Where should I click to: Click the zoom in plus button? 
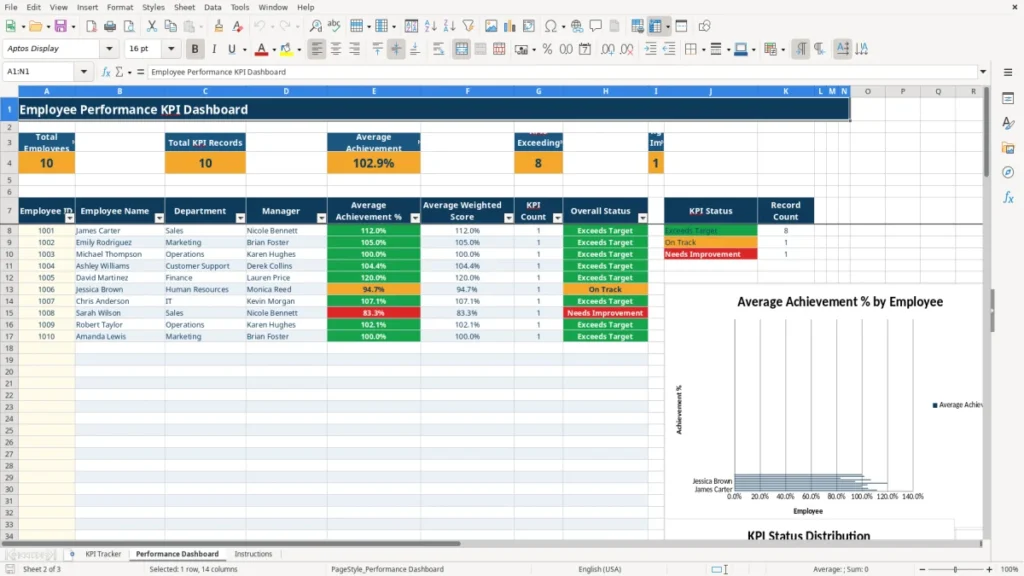989,569
